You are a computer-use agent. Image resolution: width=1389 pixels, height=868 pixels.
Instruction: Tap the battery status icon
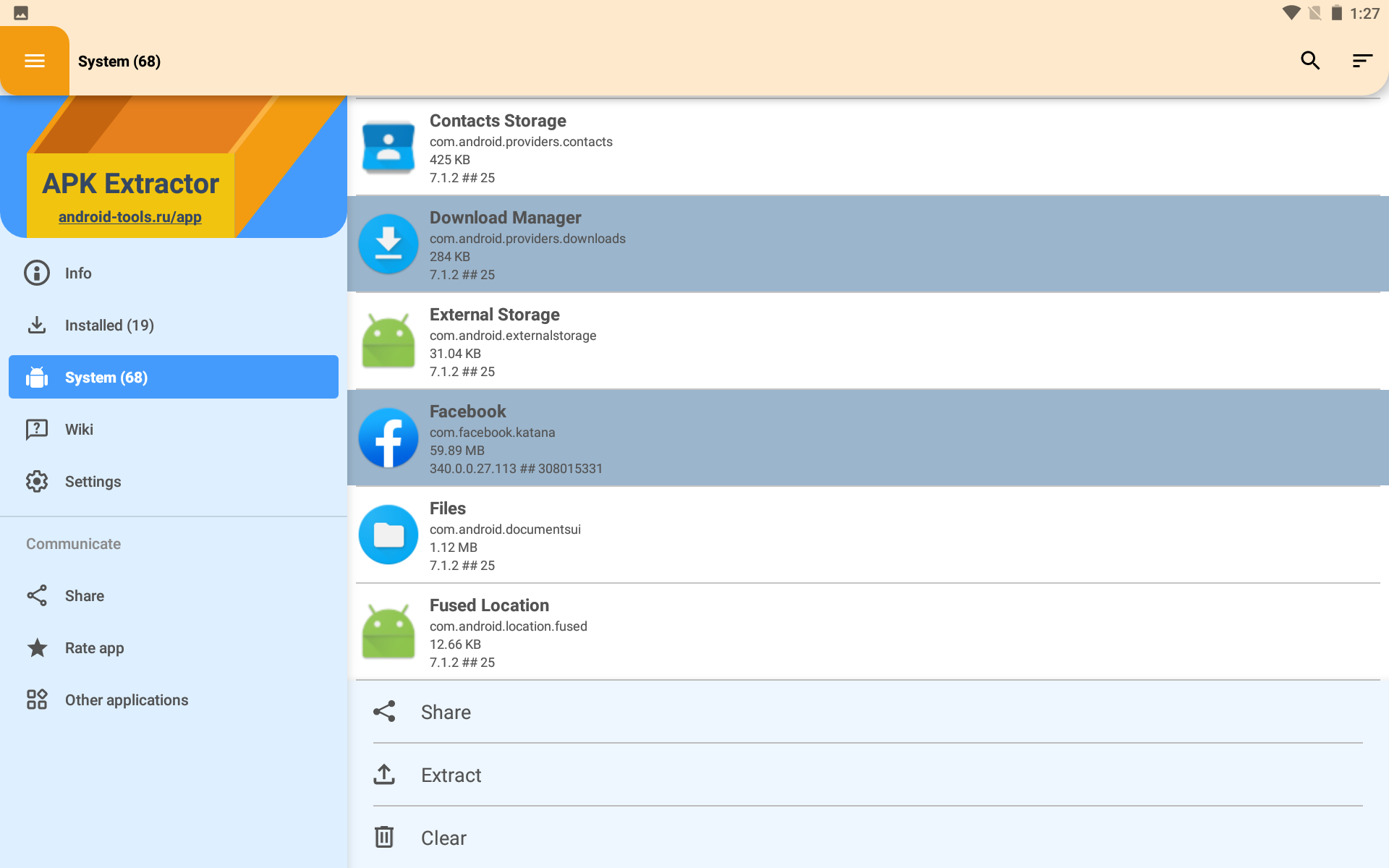1336,13
